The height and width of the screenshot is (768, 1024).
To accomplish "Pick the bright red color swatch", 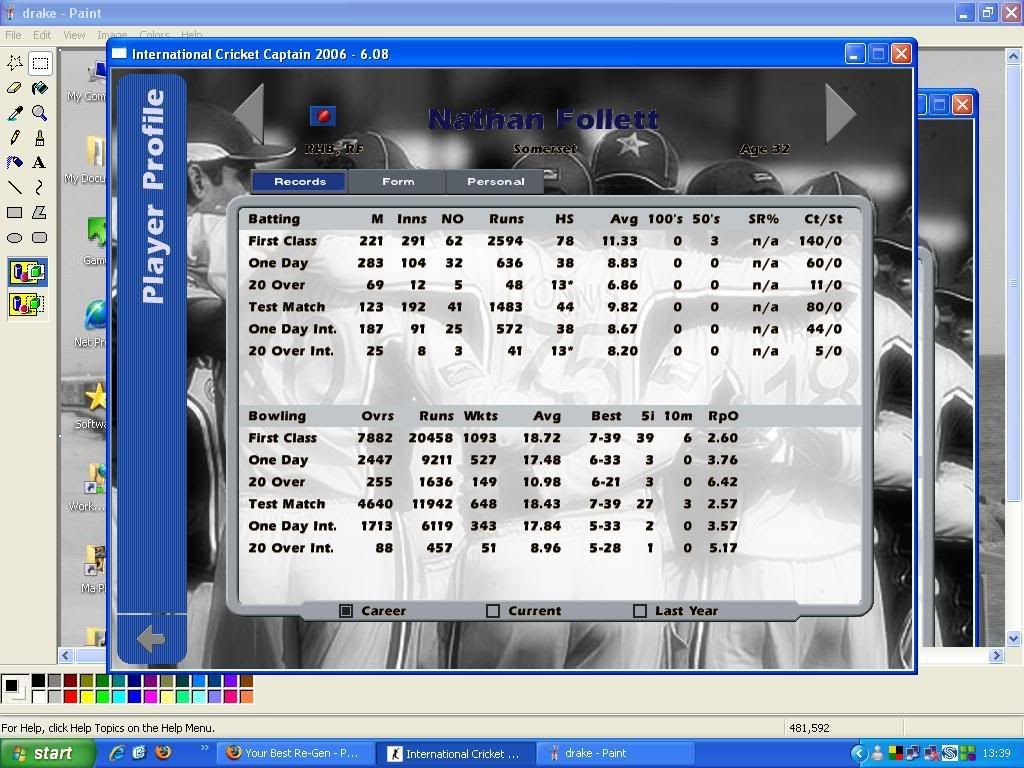I will 71,697.
